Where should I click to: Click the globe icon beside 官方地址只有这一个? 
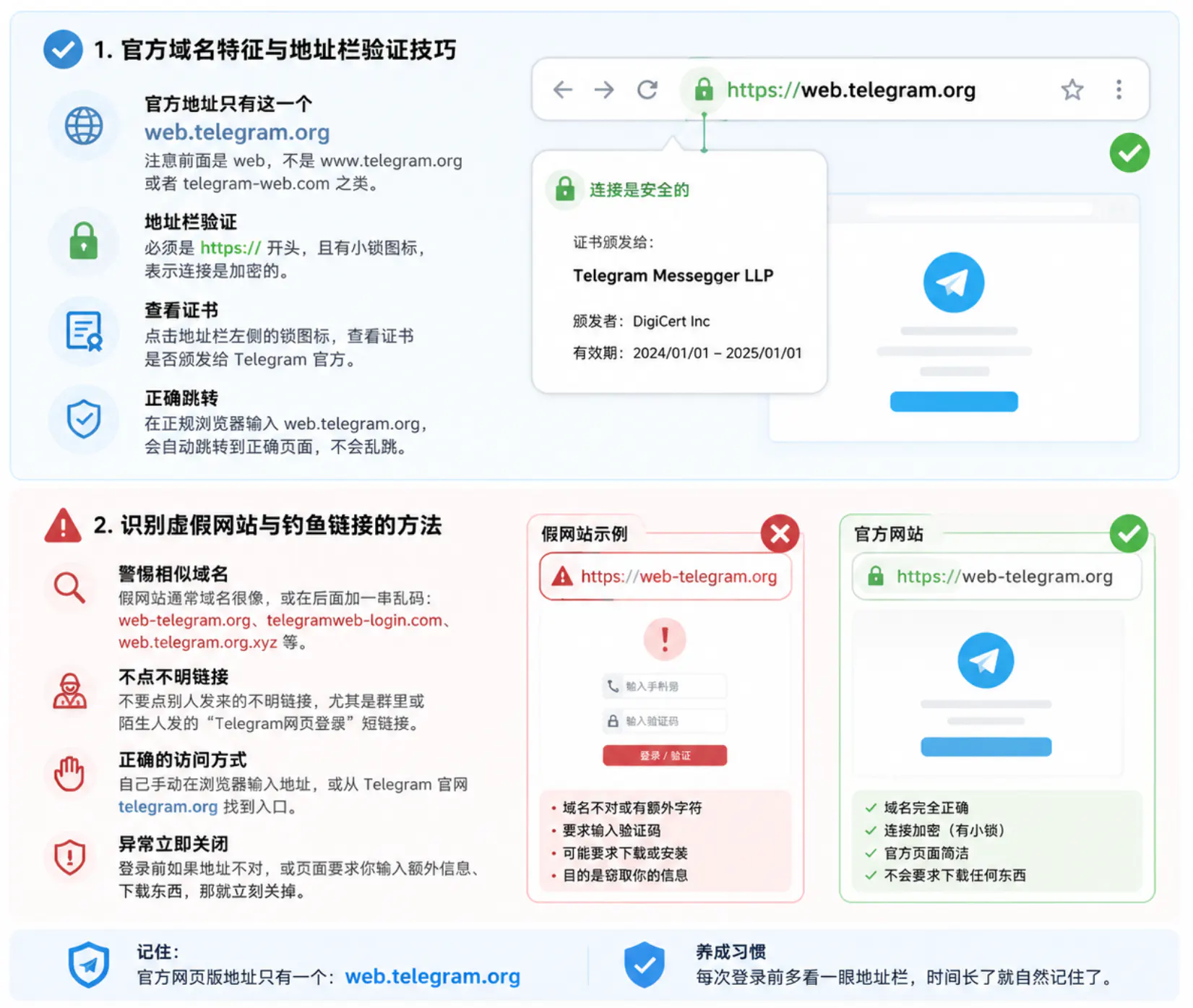[x=84, y=126]
